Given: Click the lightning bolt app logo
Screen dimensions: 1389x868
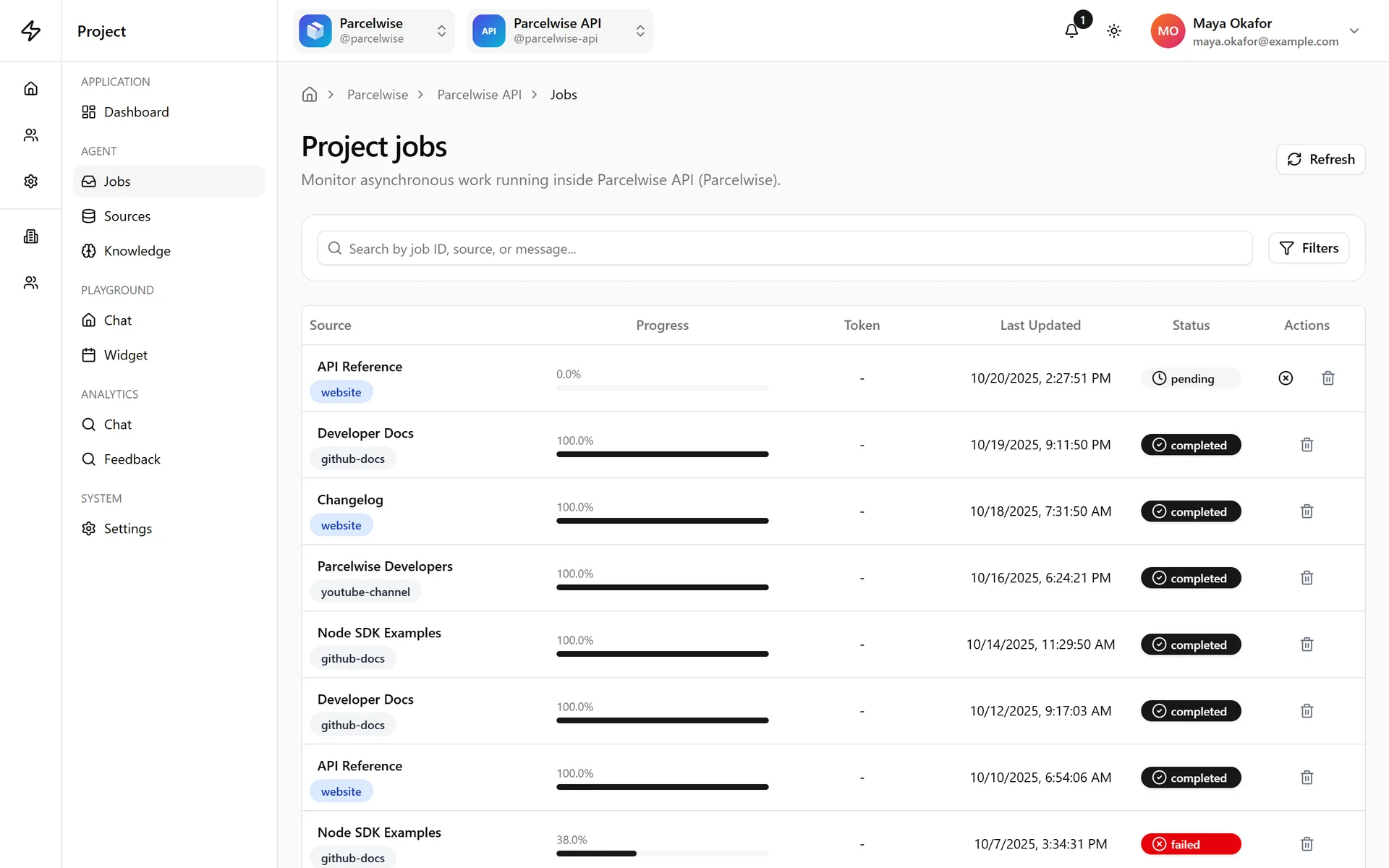Looking at the screenshot, I should 30,30.
